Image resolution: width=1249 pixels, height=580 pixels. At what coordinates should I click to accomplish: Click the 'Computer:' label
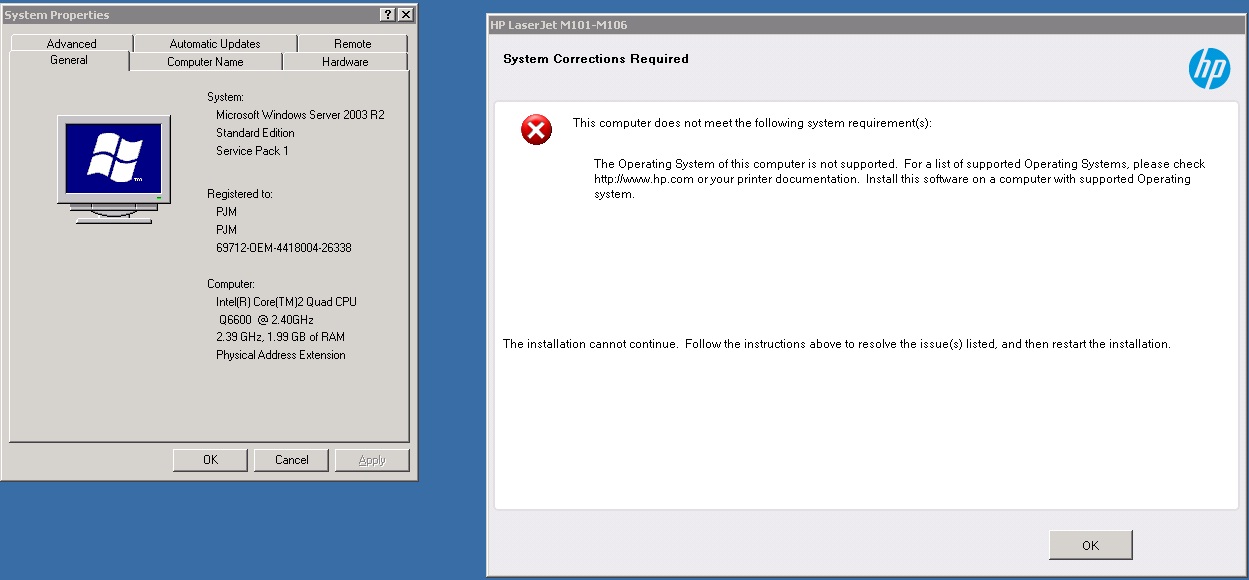pyautogui.click(x=231, y=284)
